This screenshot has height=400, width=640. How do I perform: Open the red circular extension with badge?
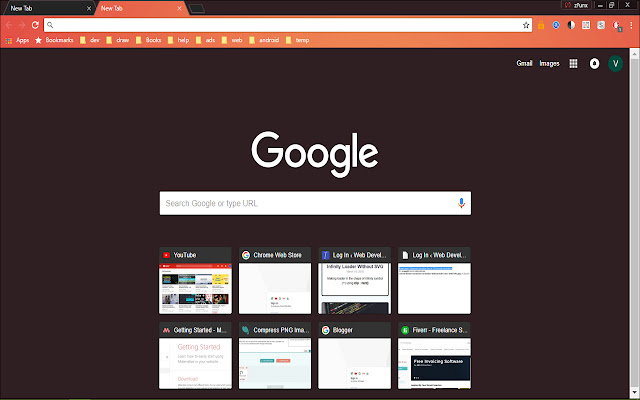click(617, 26)
